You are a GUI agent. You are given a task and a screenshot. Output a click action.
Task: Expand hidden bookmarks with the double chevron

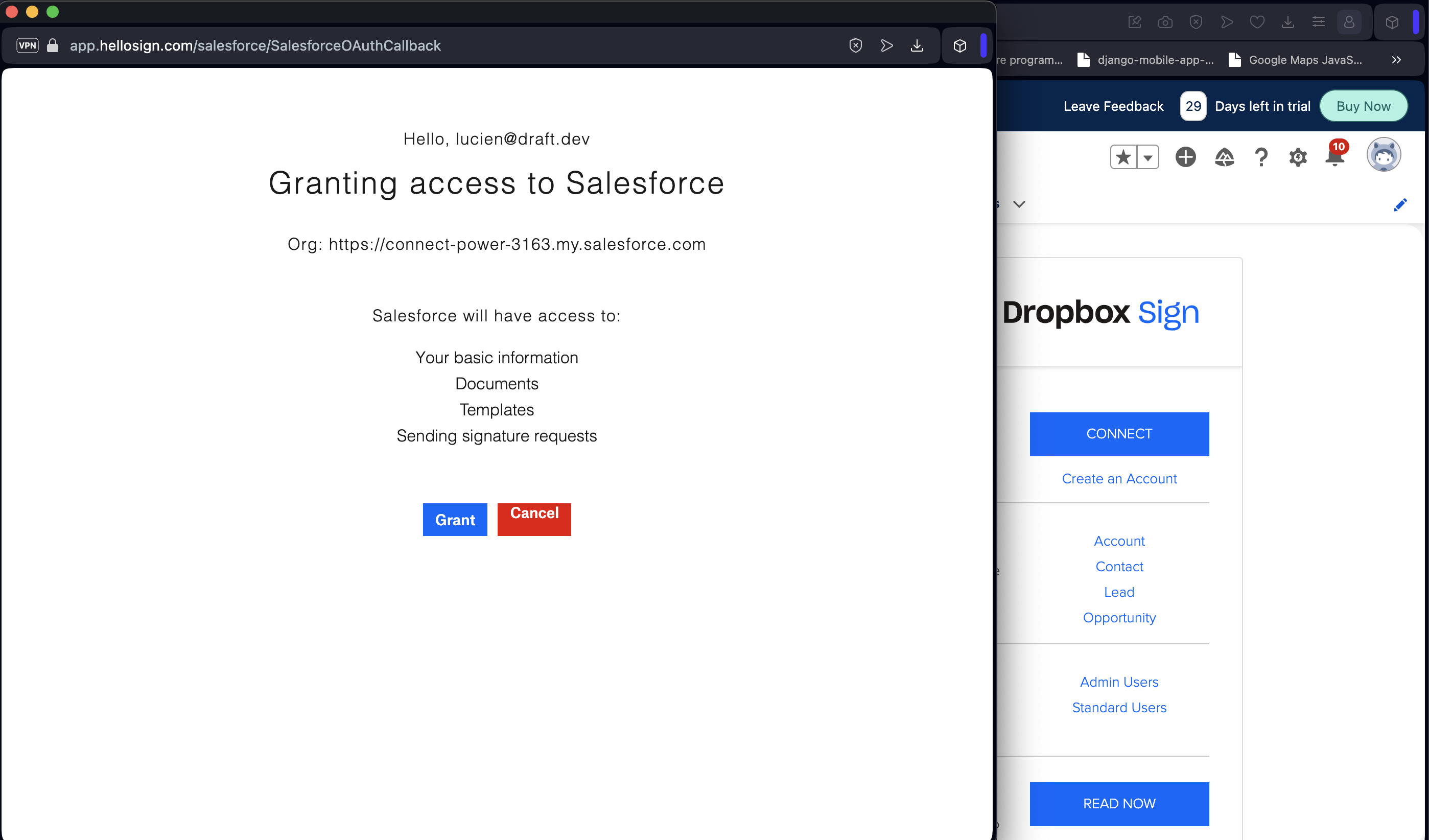click(1396, 60)
